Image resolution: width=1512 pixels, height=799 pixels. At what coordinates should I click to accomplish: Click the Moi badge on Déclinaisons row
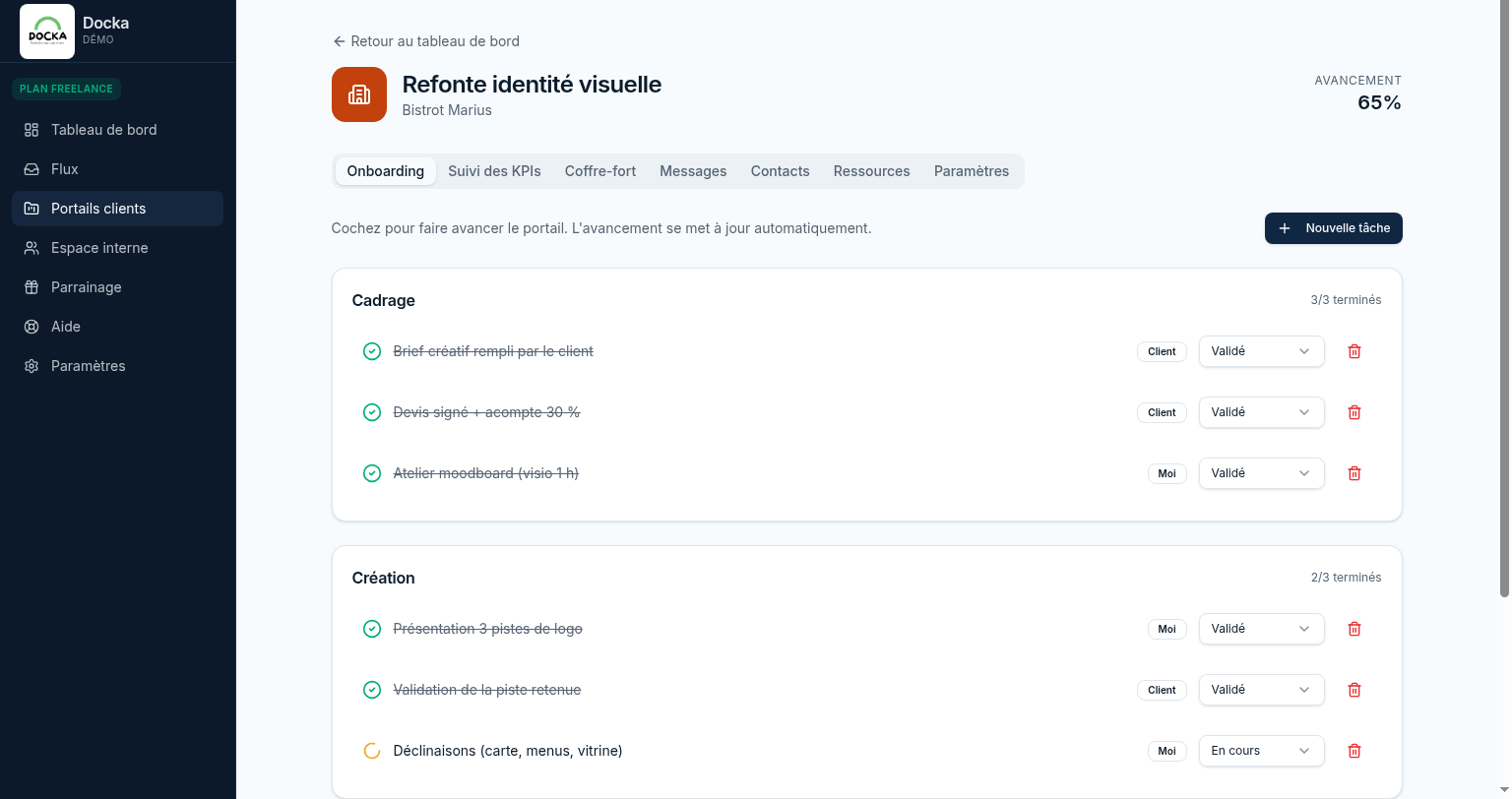(x=1167, y=751)
